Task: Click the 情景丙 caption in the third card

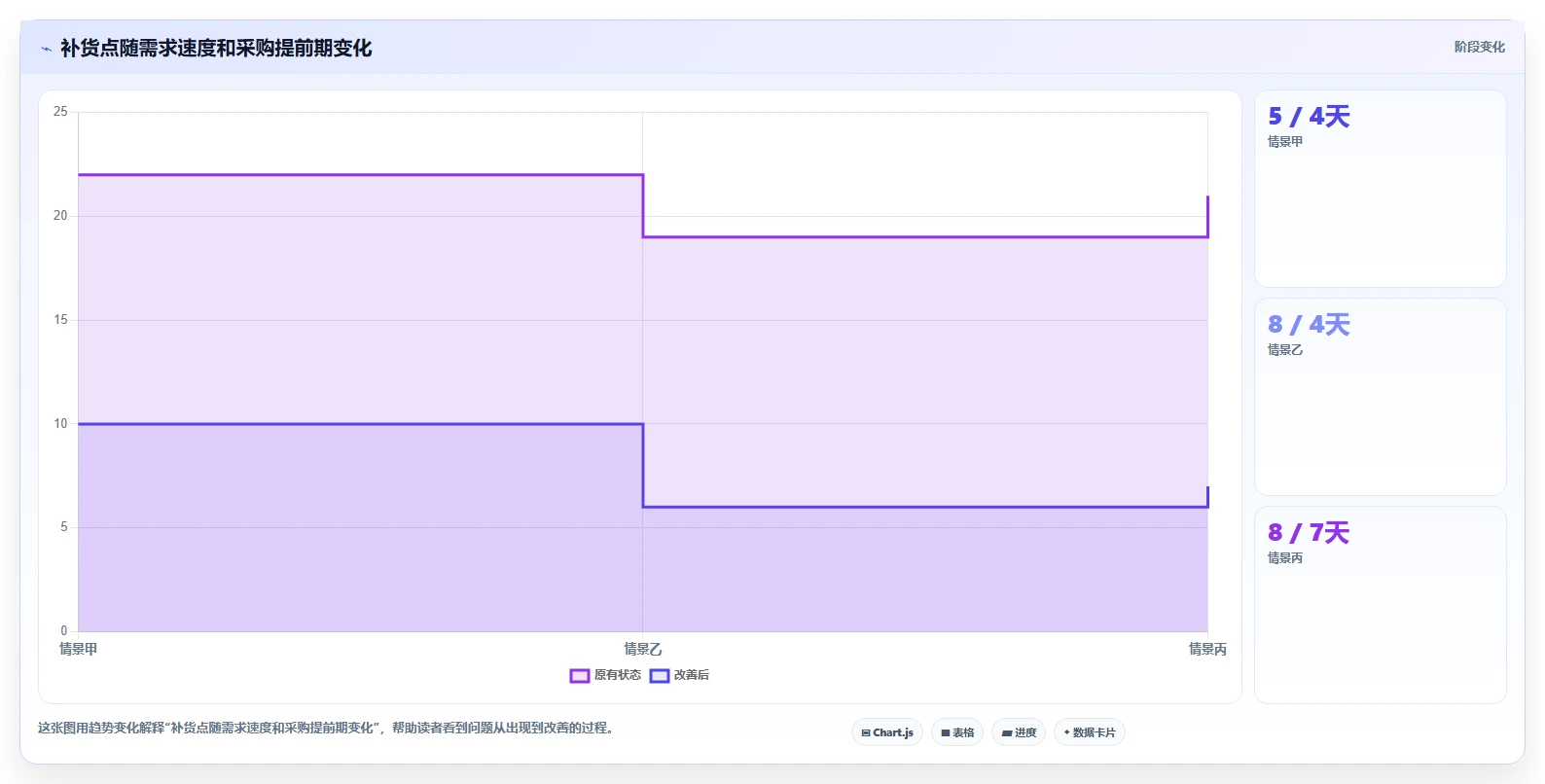Action: 1285,558
